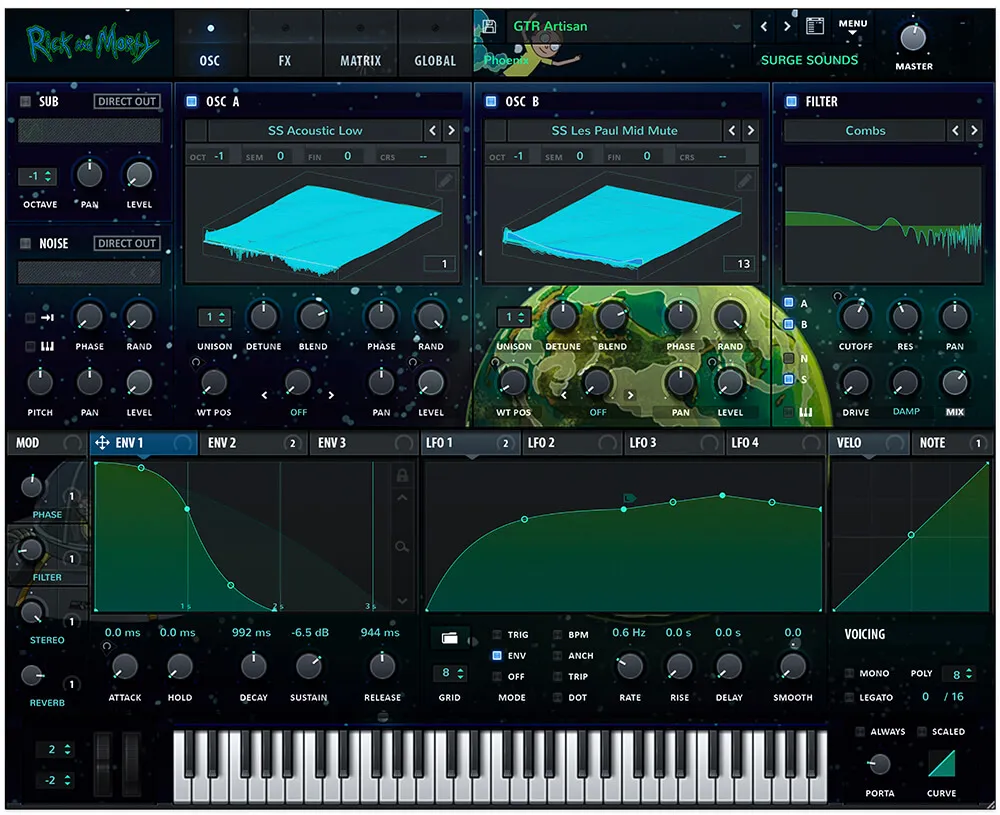
Task: Adjust the SUB octave stepper
Action: coord(38,176)
